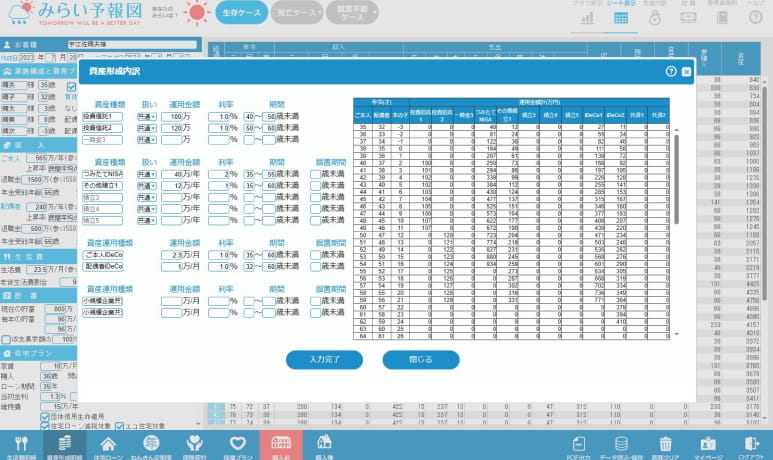Select the 生存ケース tab
773x460 pixels.
243,14
